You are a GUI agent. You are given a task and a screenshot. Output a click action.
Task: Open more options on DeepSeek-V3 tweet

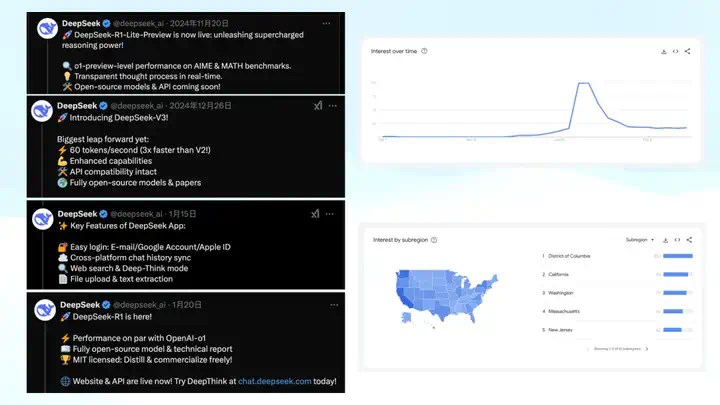(332, 106)
